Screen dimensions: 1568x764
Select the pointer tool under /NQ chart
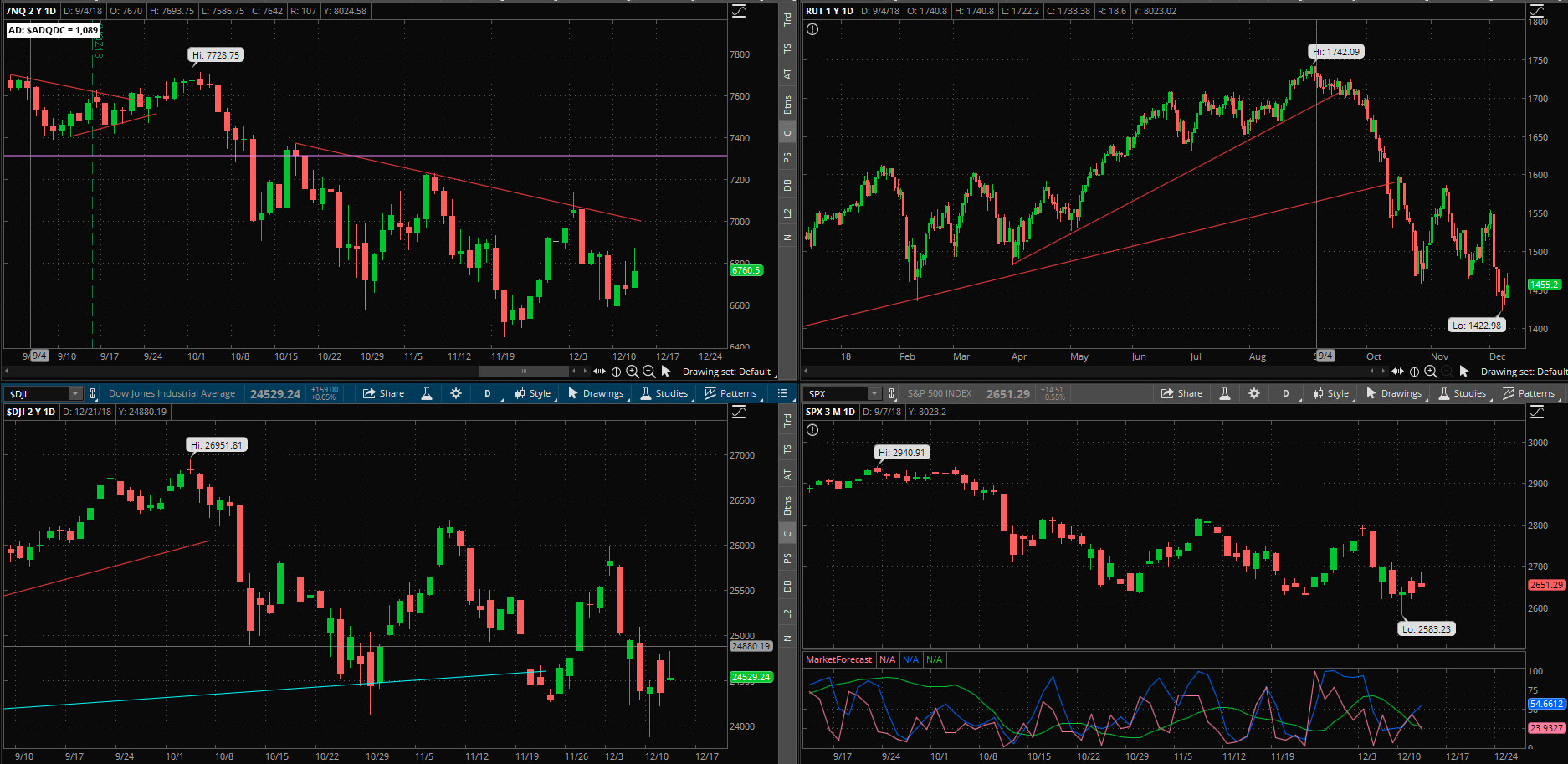pyautogui.click(x=666, y=371)
